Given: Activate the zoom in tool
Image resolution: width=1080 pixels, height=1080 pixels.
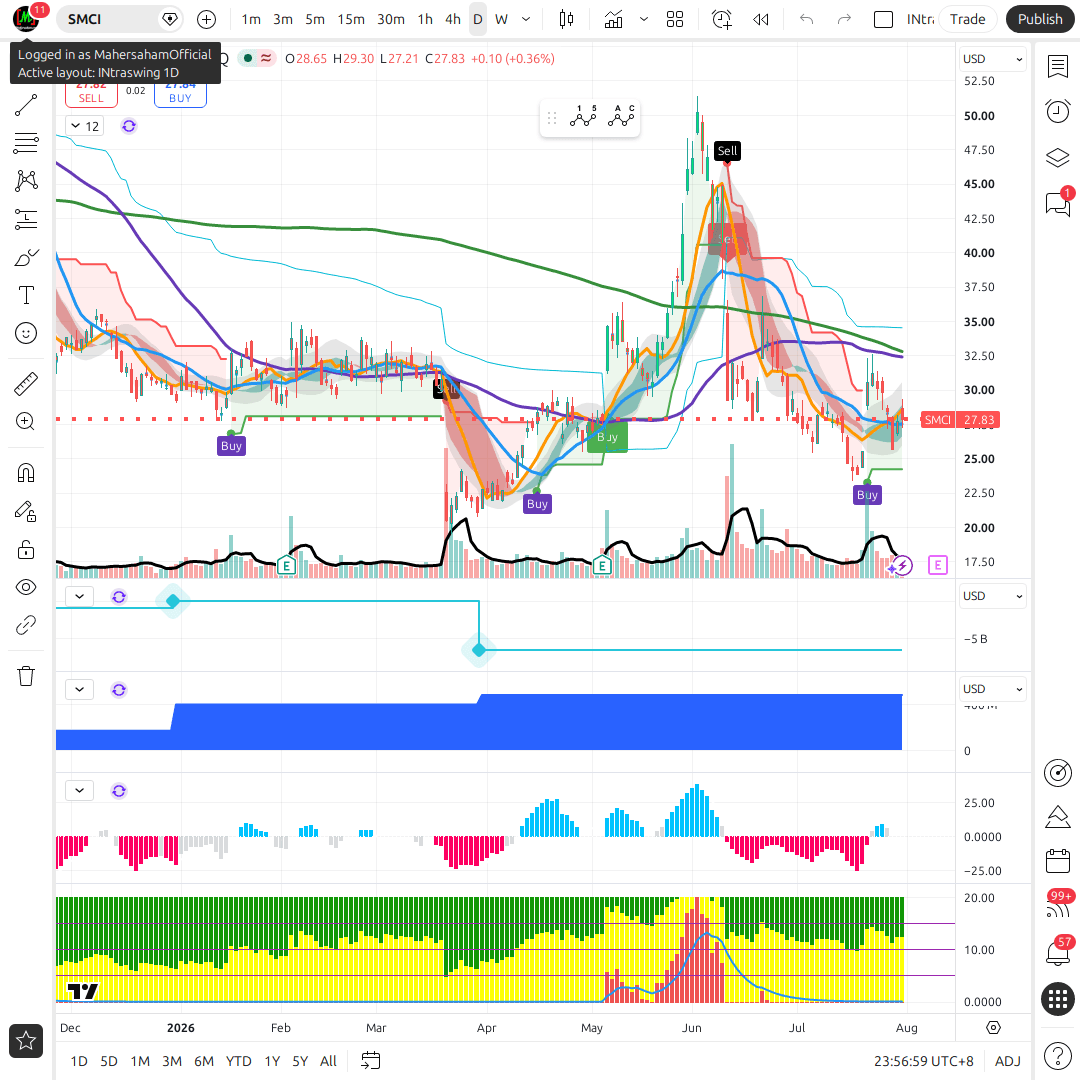Looking at the screenshot, I should pyautogui.click(x=26, y=422).
